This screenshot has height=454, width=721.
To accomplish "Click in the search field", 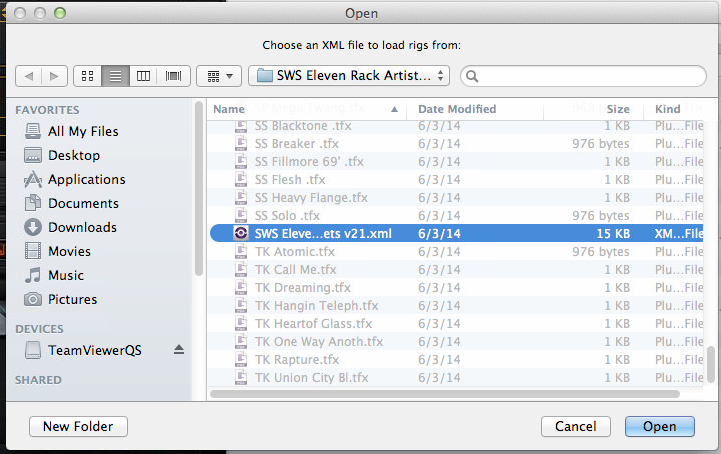I will pos(585,75).
